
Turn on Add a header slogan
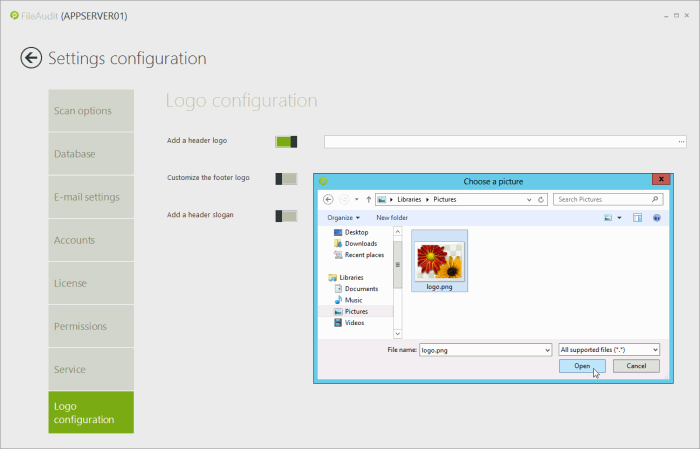tap(286, 215)
